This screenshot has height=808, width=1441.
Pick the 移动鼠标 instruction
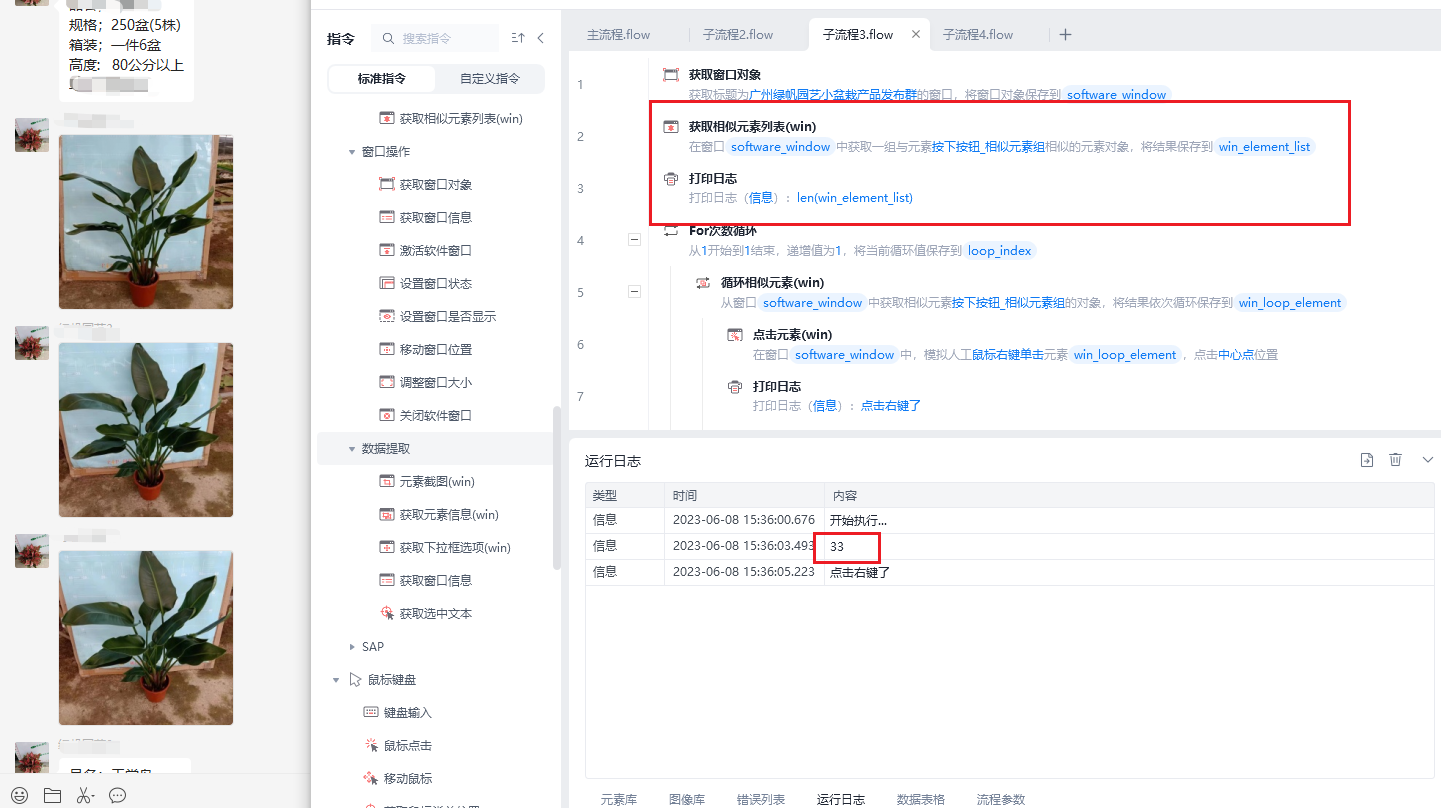tap(398, 778)
